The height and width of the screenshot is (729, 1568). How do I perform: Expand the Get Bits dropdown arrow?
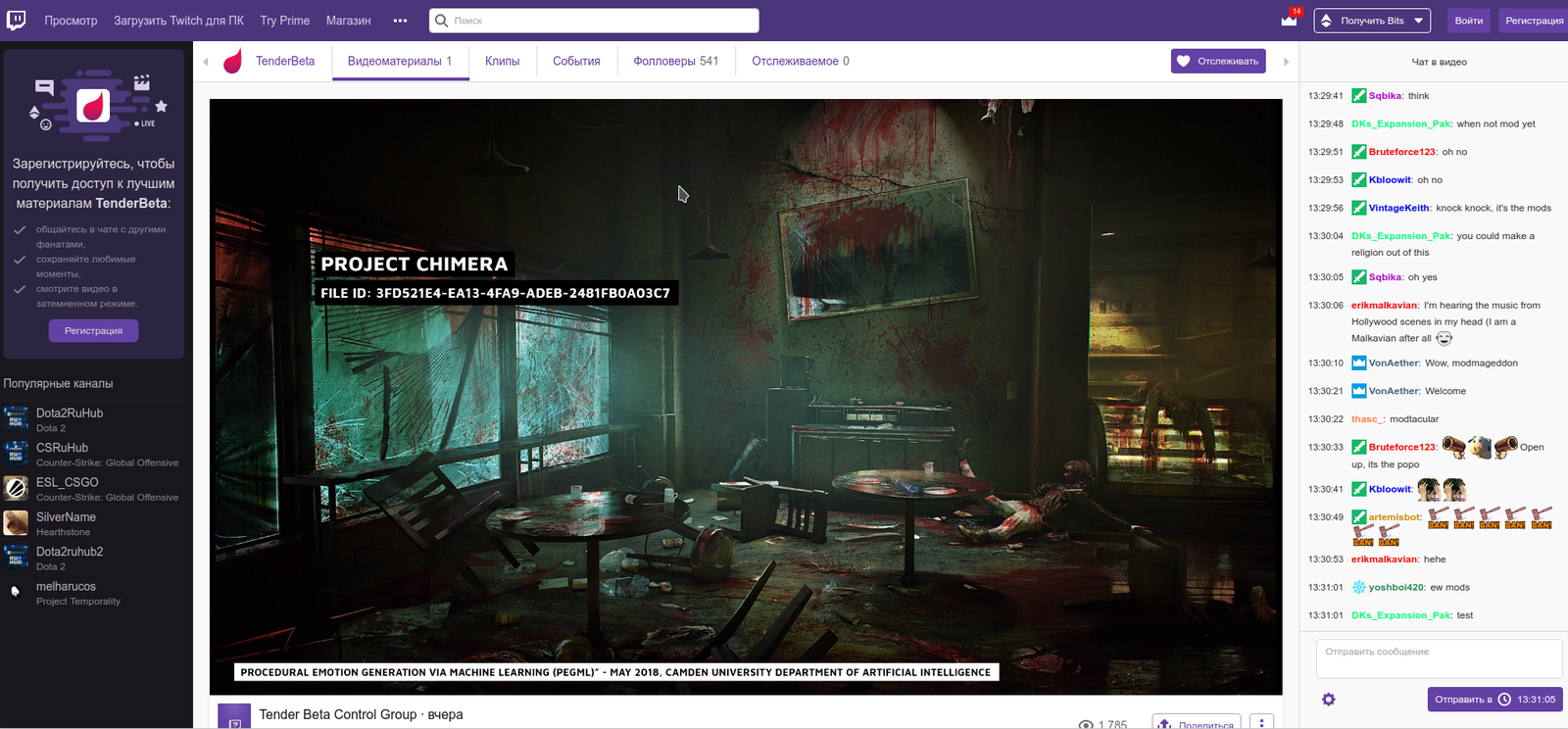coord(1418,21)
